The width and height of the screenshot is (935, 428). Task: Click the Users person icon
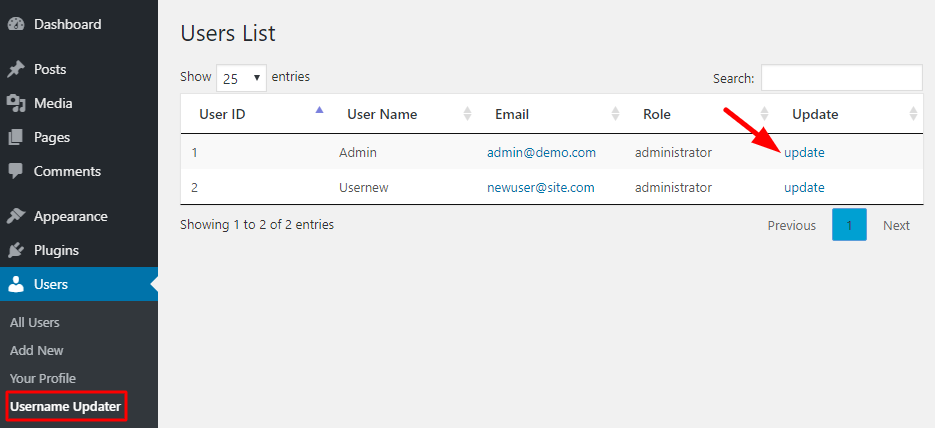[16, 285]
